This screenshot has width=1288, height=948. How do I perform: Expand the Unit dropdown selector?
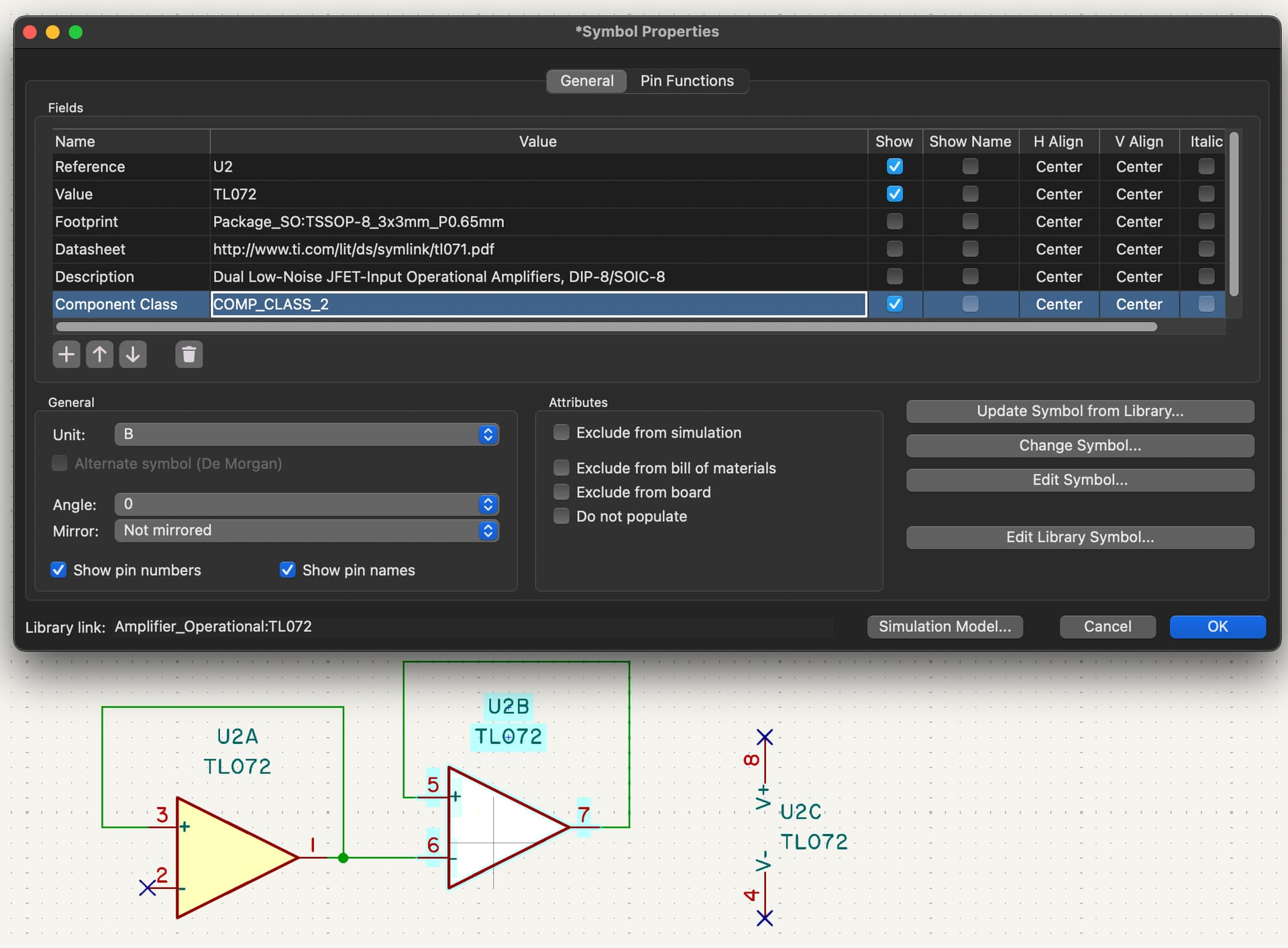(489, 433)
